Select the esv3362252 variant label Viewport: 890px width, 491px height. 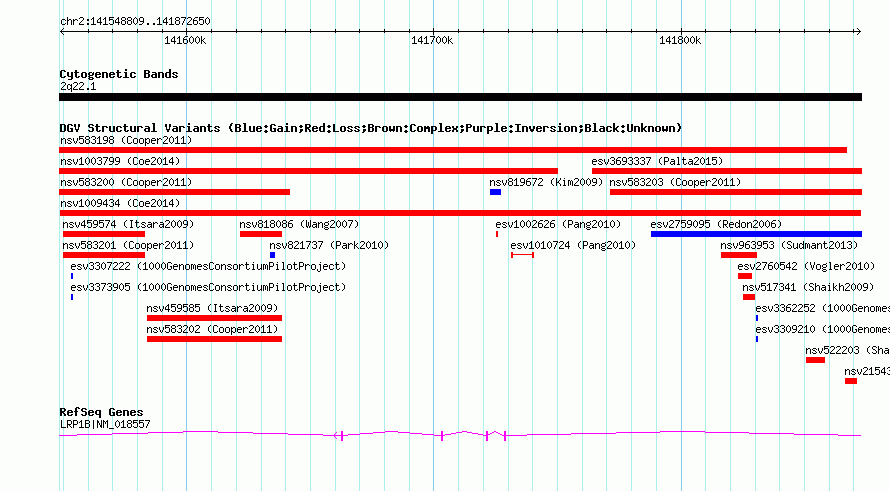point(822,308)
